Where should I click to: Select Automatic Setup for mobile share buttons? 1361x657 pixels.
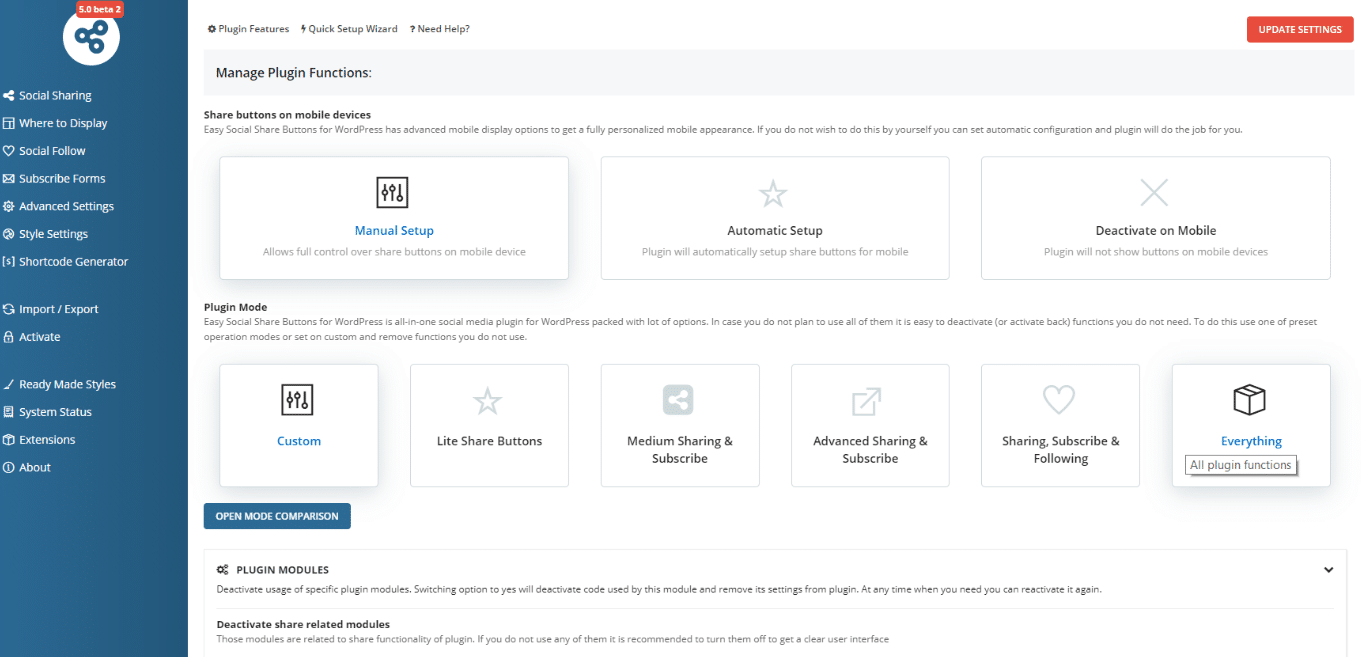tap(774, 218)
